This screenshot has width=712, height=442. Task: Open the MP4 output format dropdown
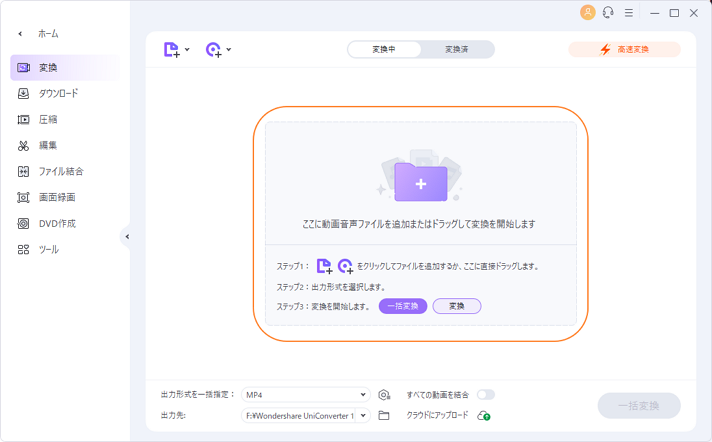[x=305, y=395]
